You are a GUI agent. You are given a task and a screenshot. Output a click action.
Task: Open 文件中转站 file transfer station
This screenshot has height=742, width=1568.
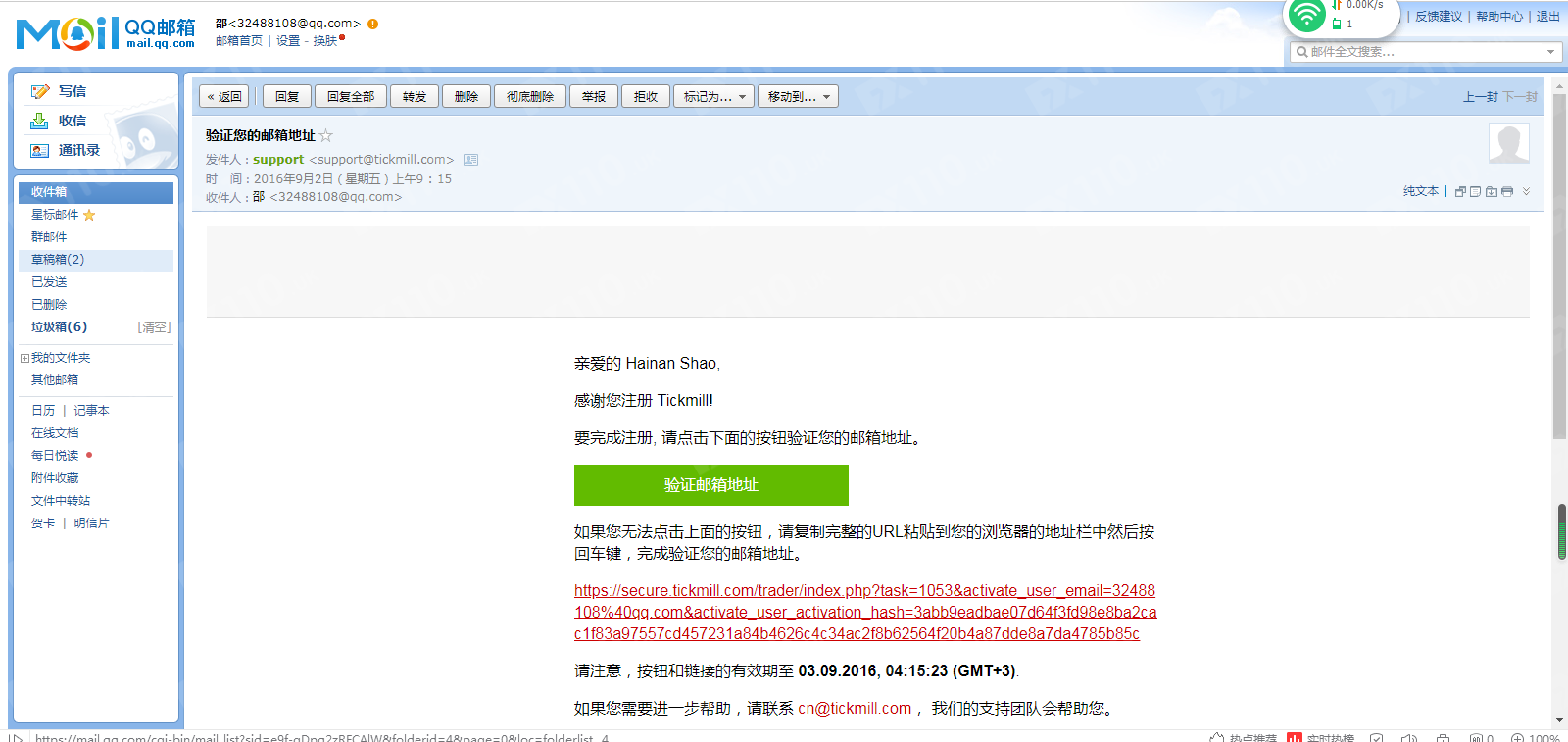point(61,501)
